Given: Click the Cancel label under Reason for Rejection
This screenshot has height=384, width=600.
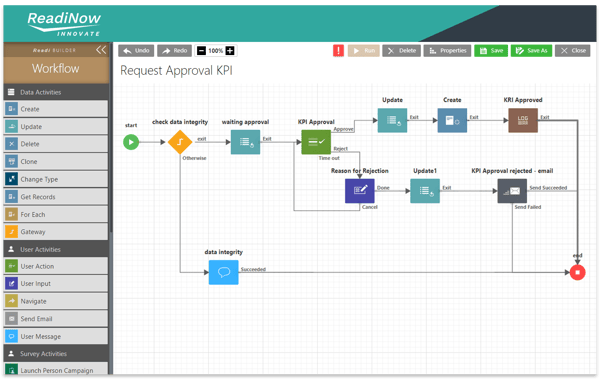Looking at the screenshot, I should 370,207.
